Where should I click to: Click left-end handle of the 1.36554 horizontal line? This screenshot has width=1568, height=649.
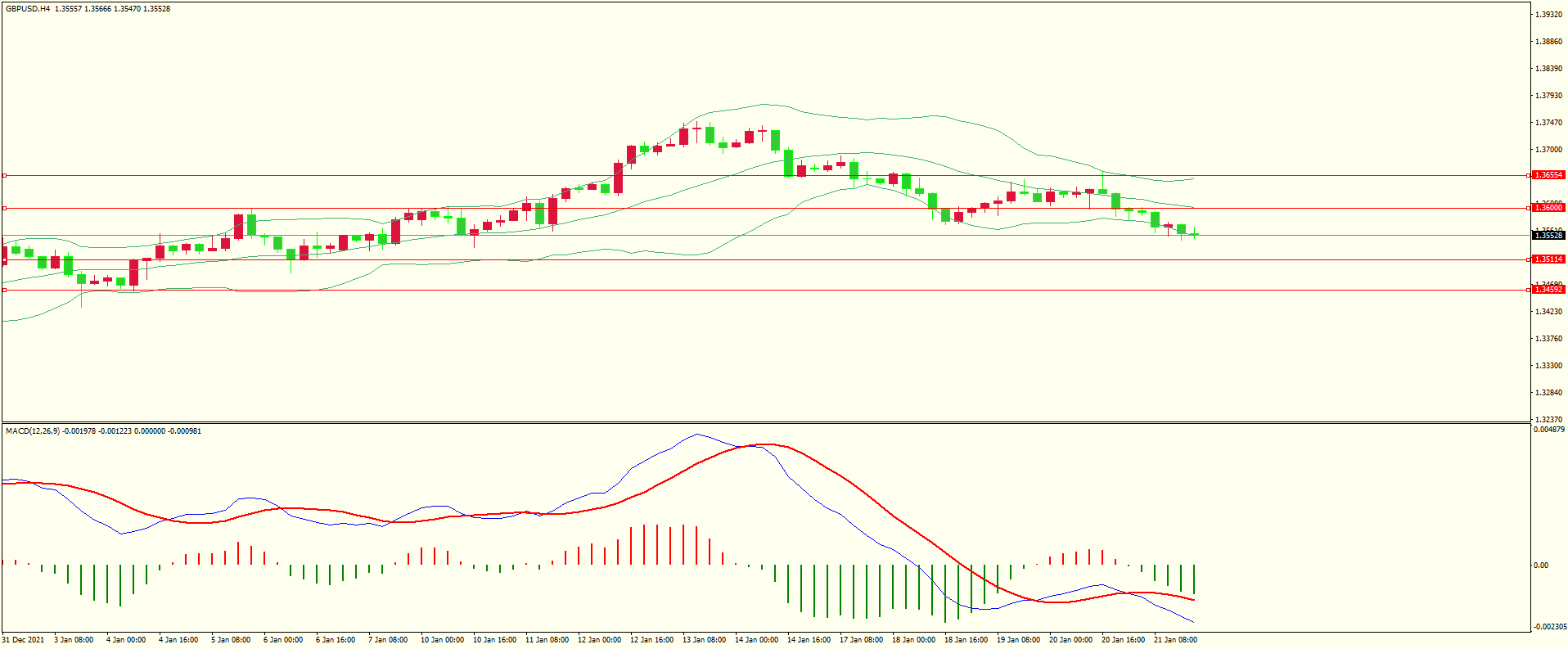pyautogui.click(x=4, y=175)
